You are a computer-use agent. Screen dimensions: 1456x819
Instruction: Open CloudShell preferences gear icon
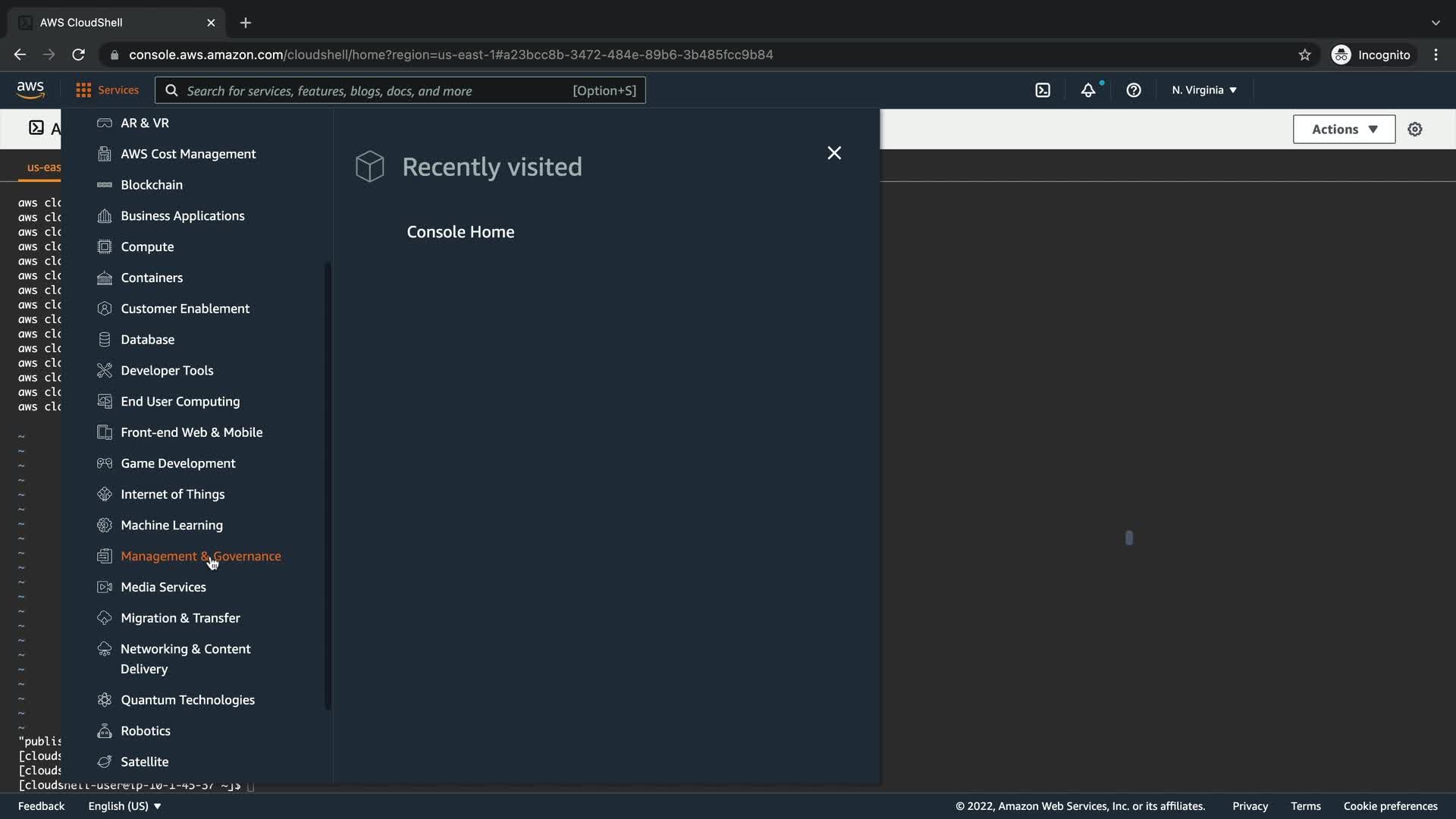pos(1415,130)
